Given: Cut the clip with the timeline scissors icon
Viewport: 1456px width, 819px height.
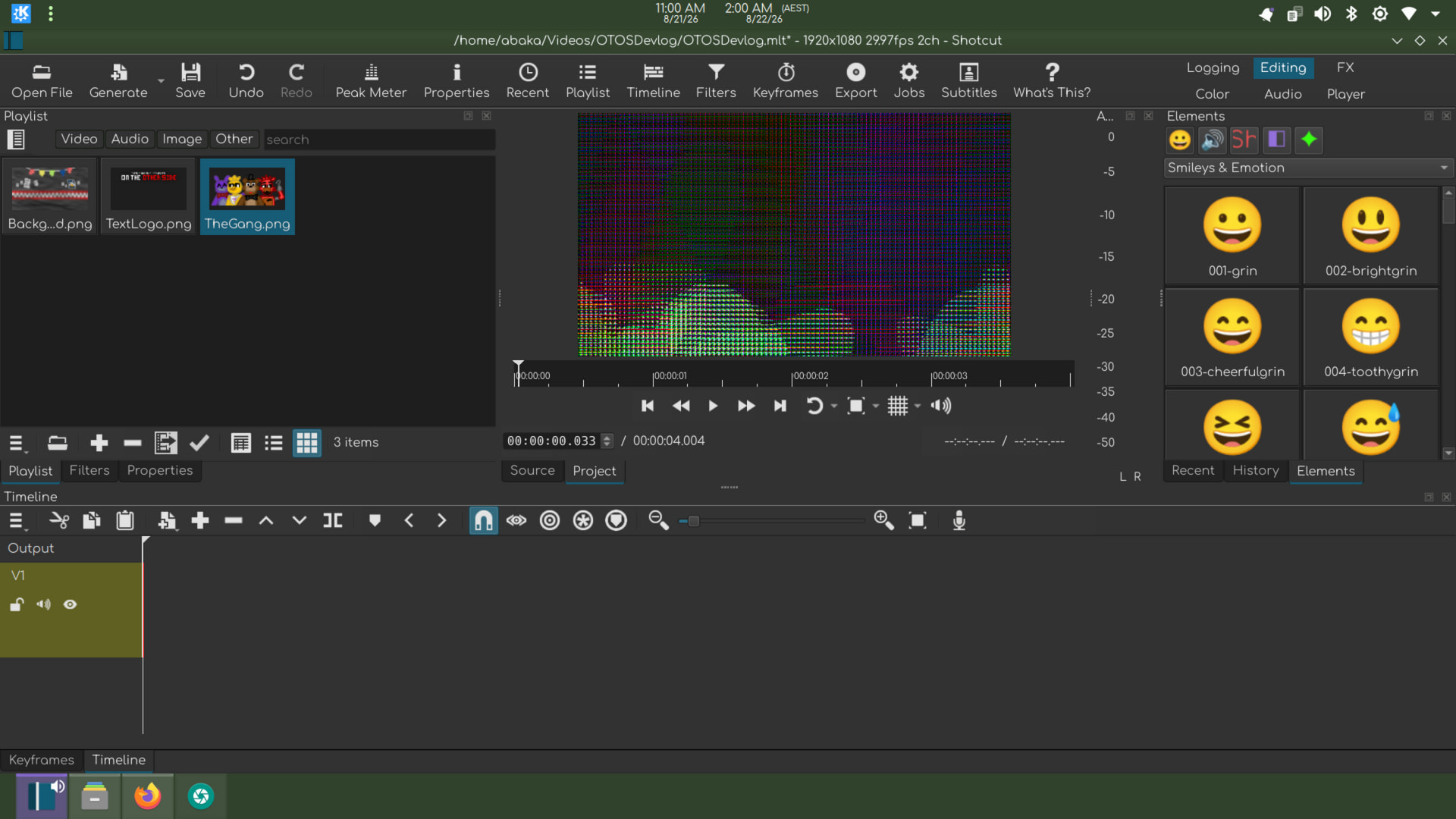Looking at the screenshot, I should click(59, 520).
